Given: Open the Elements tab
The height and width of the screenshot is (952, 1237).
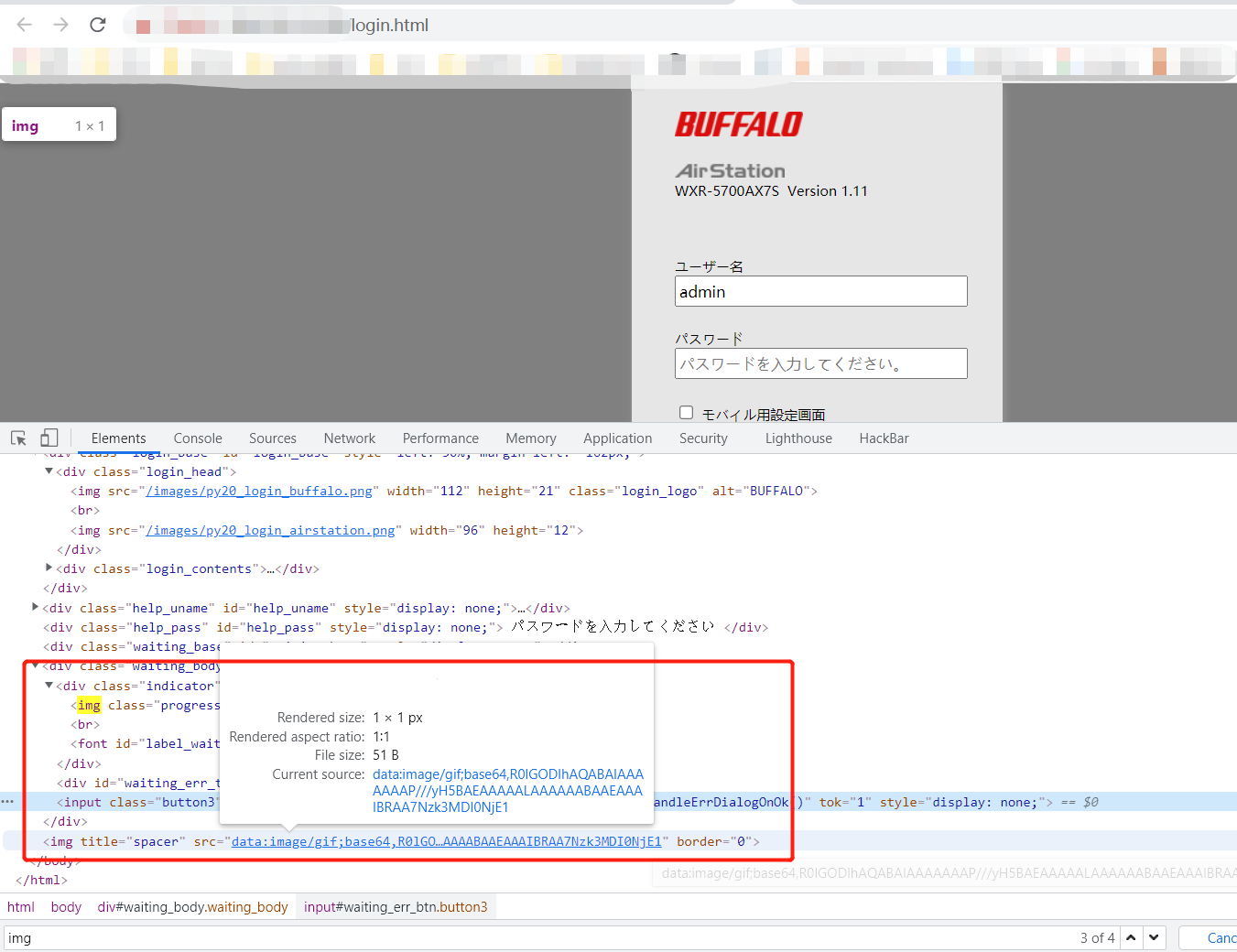Looking at the screenshot, I should 118,438.
